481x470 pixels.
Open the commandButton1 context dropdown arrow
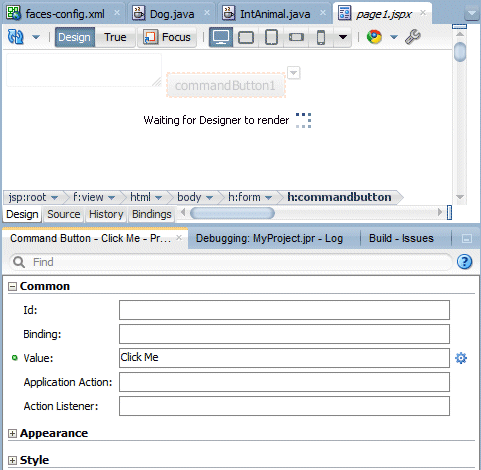pos(294,73)
